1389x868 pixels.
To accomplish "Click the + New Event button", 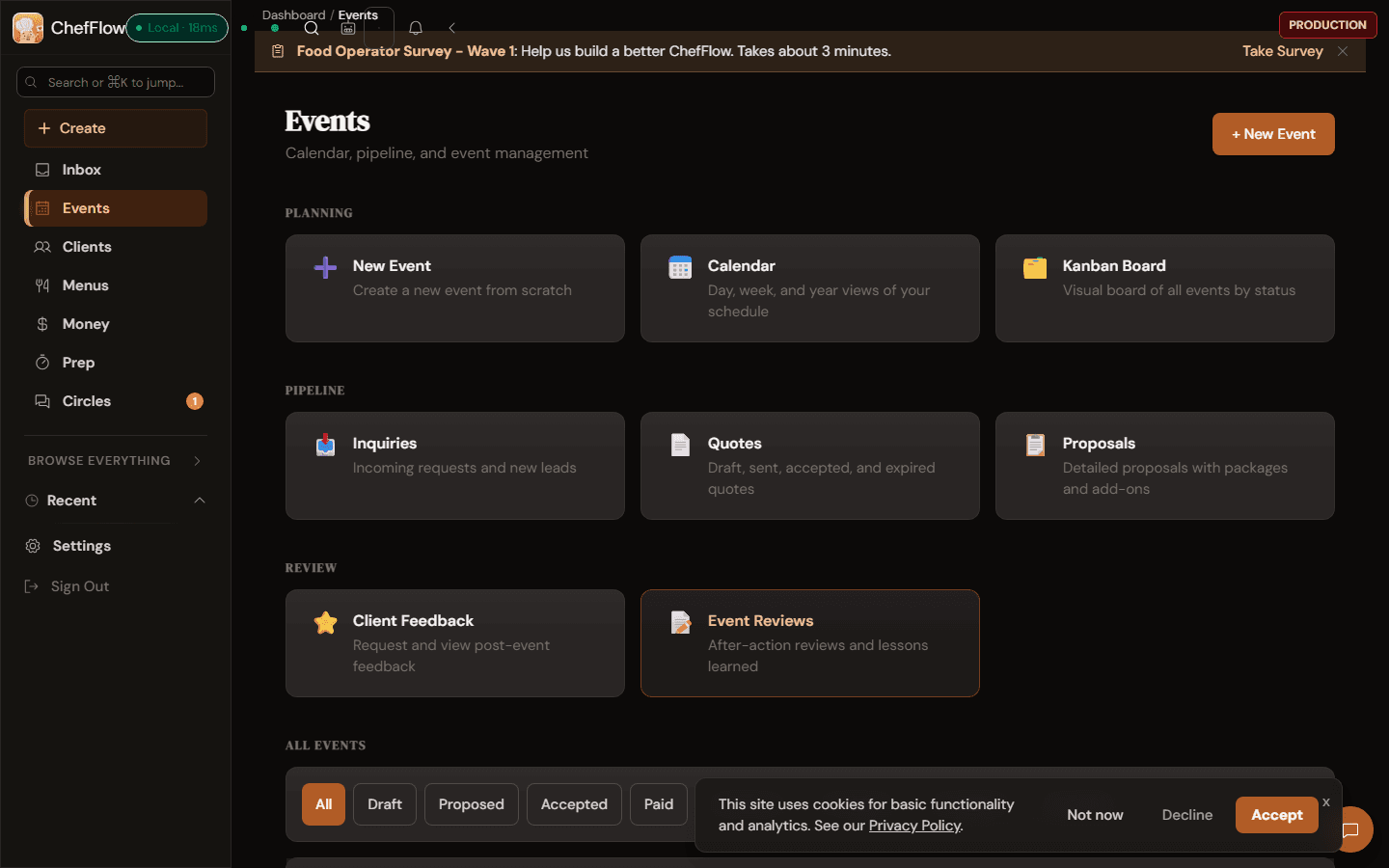I will coord(1273,134).
